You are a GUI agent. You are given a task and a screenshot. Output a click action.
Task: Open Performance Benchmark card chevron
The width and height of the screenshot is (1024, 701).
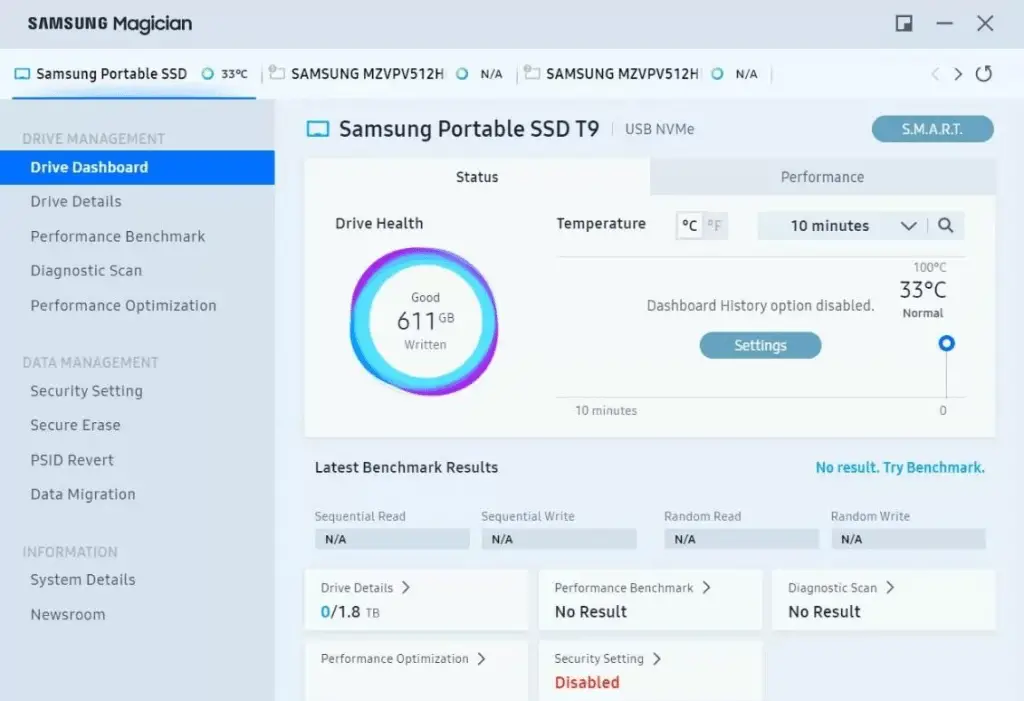point(706,587)
